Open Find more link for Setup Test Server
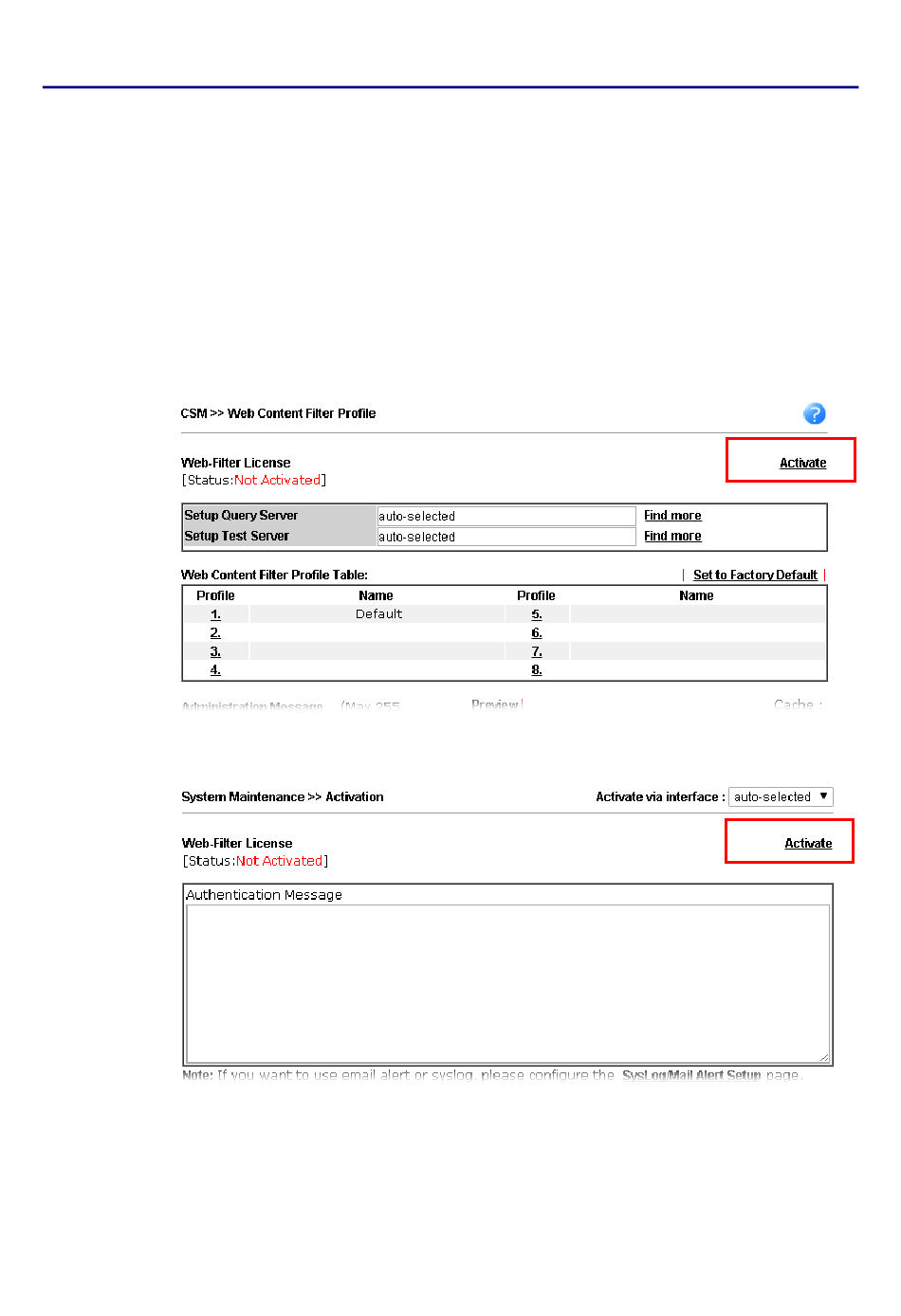 (672, 536)
